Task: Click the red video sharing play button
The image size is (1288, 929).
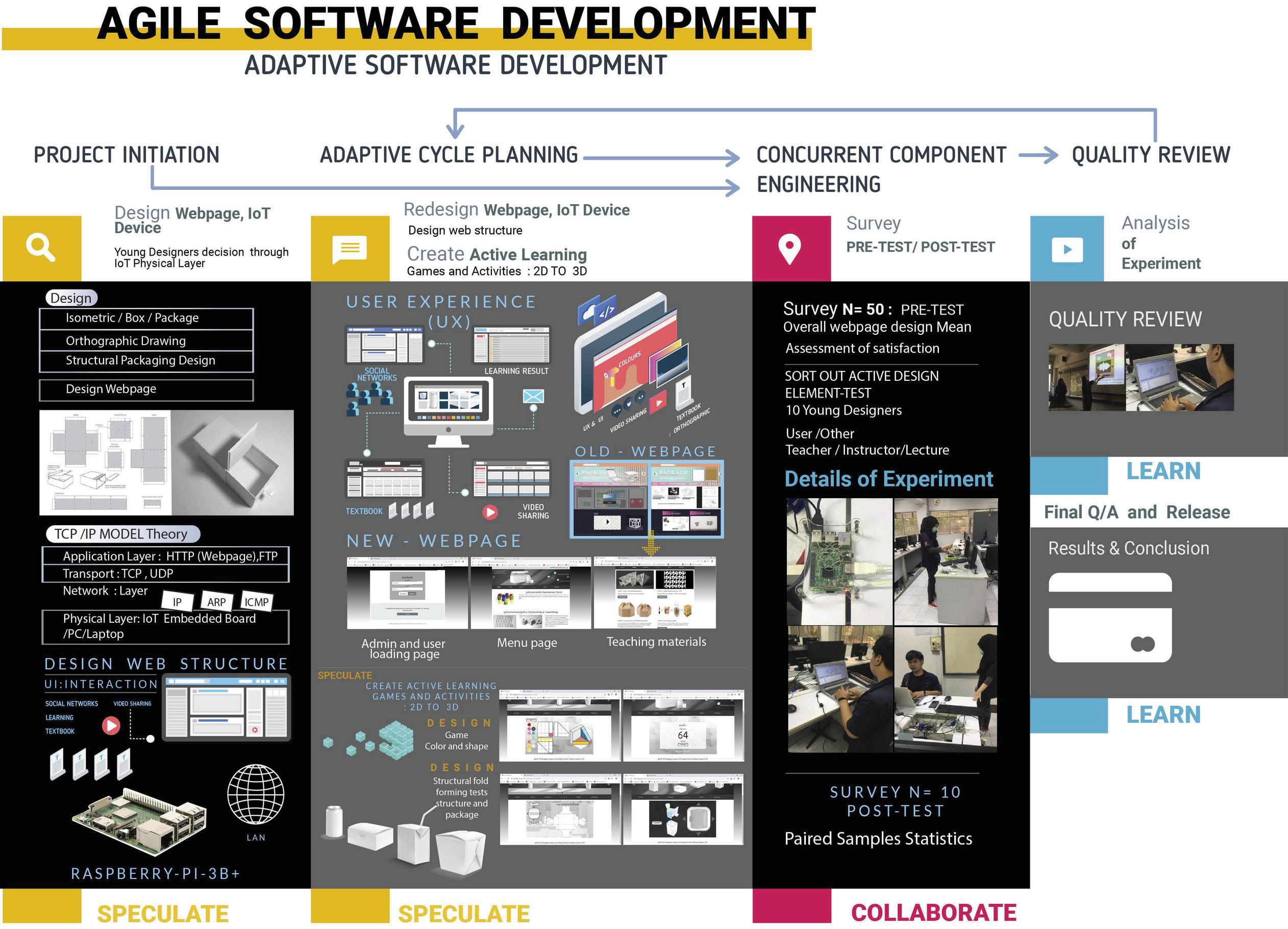Action: pyautogui.click(x=489, y=511)
